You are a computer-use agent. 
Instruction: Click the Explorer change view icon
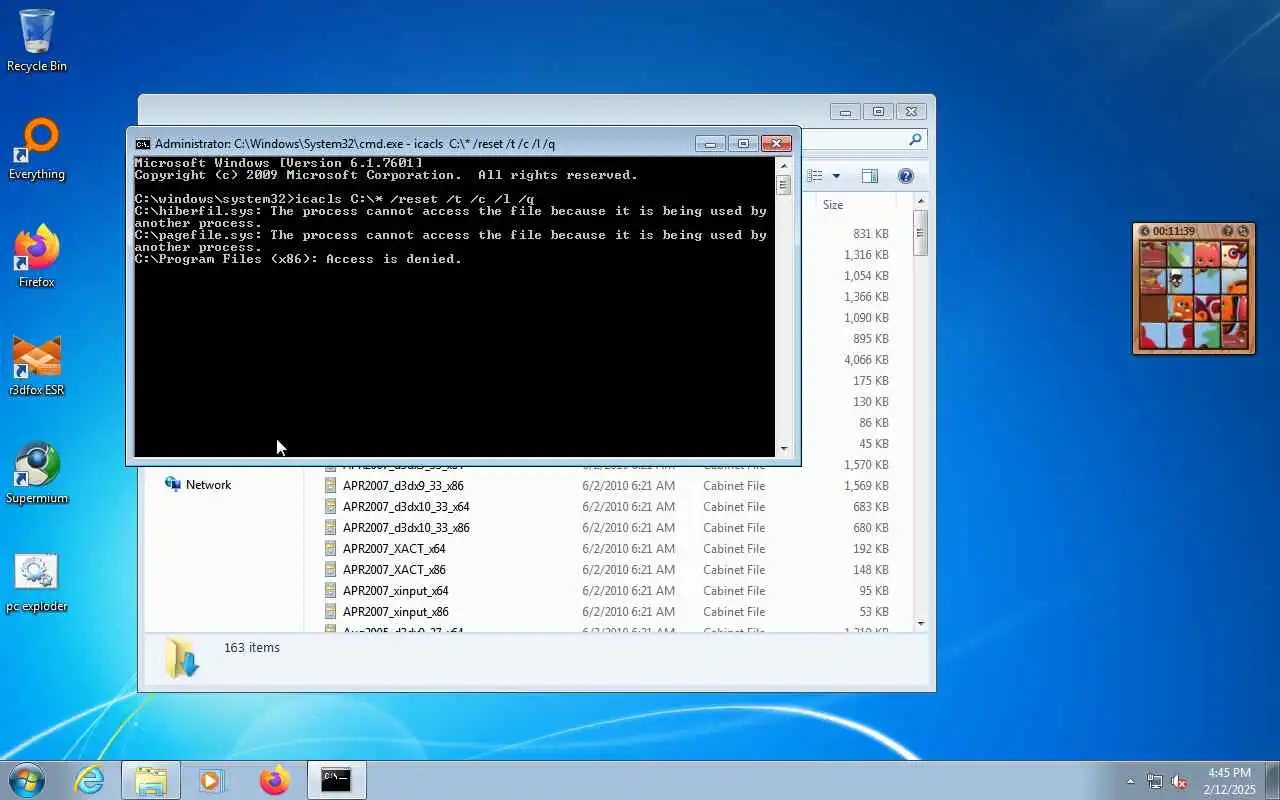tap(815, 176)
